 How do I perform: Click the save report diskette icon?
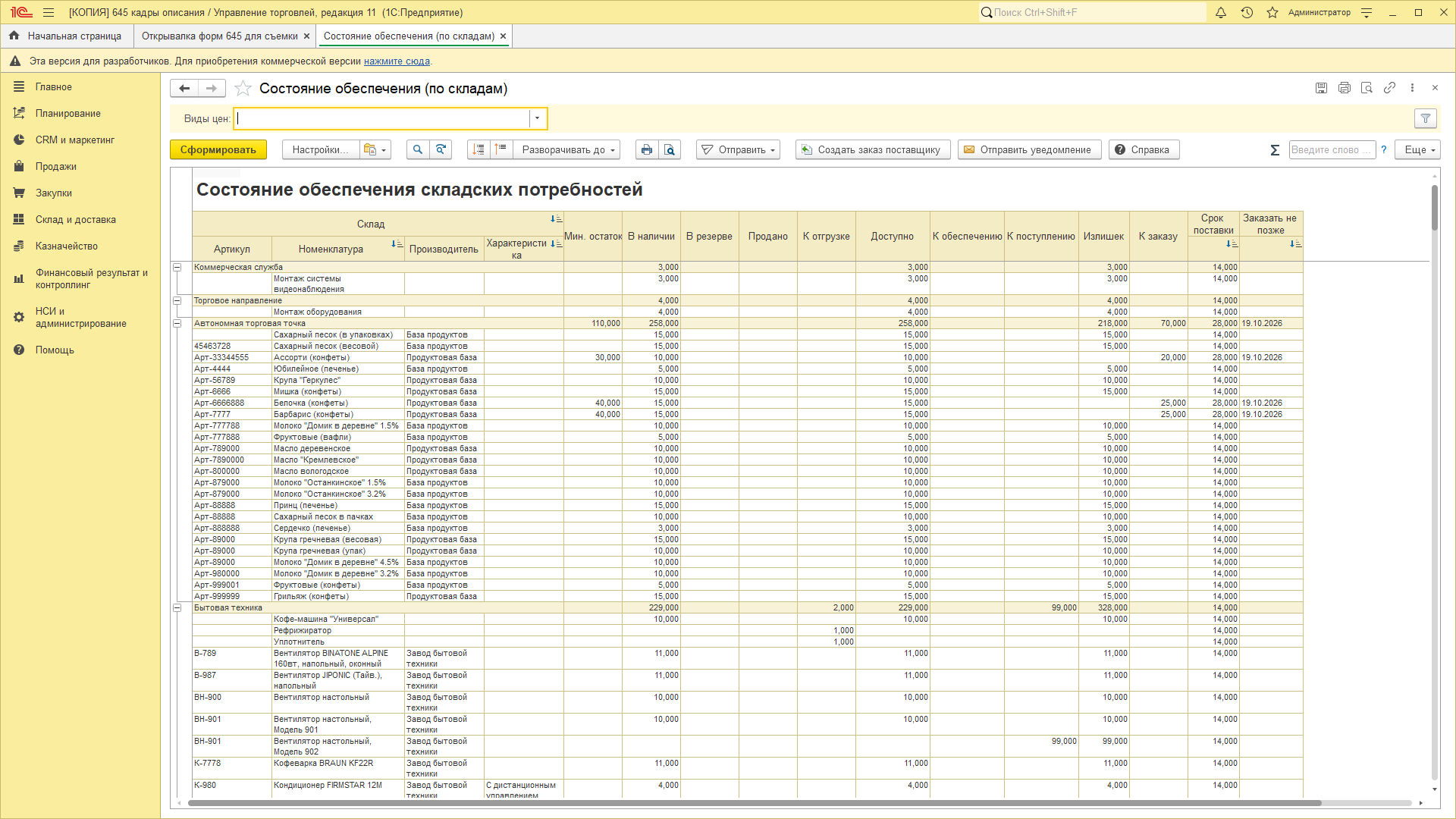click(1321, 88)
